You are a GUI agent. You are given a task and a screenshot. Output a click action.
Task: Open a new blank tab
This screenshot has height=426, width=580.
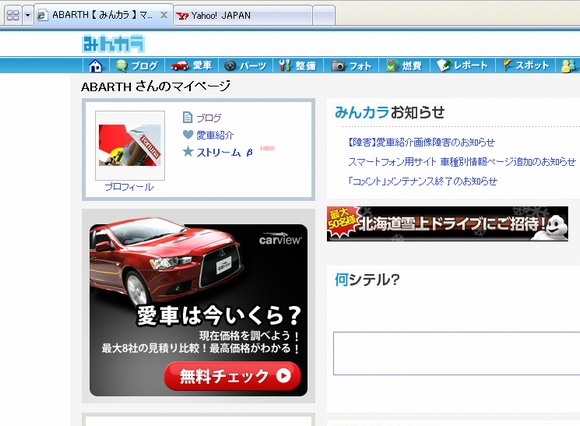pos(324,16)
